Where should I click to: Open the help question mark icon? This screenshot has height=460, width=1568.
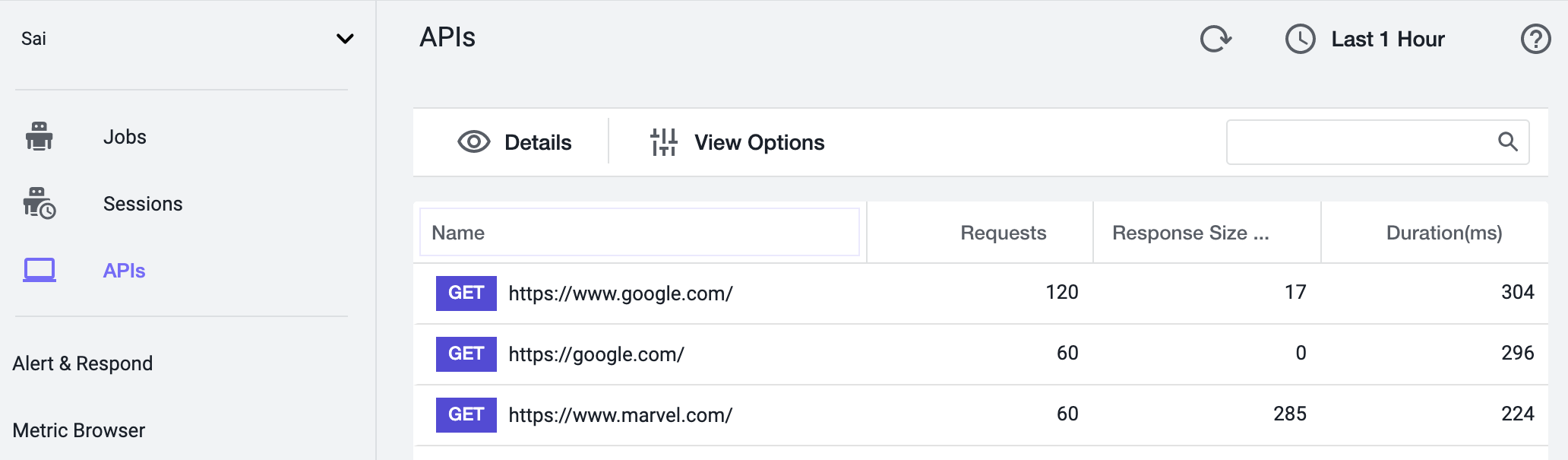tap(1535, 39)
